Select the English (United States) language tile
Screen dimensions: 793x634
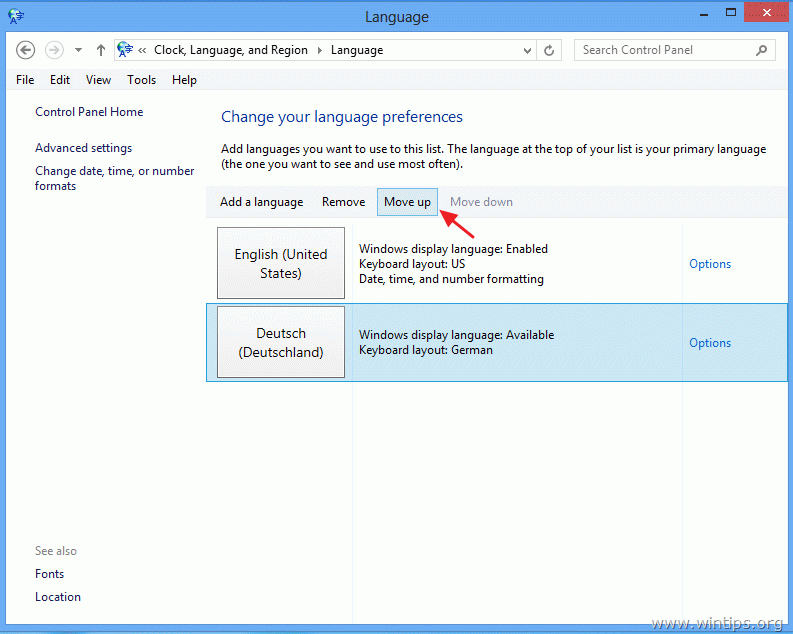[281, 263]
